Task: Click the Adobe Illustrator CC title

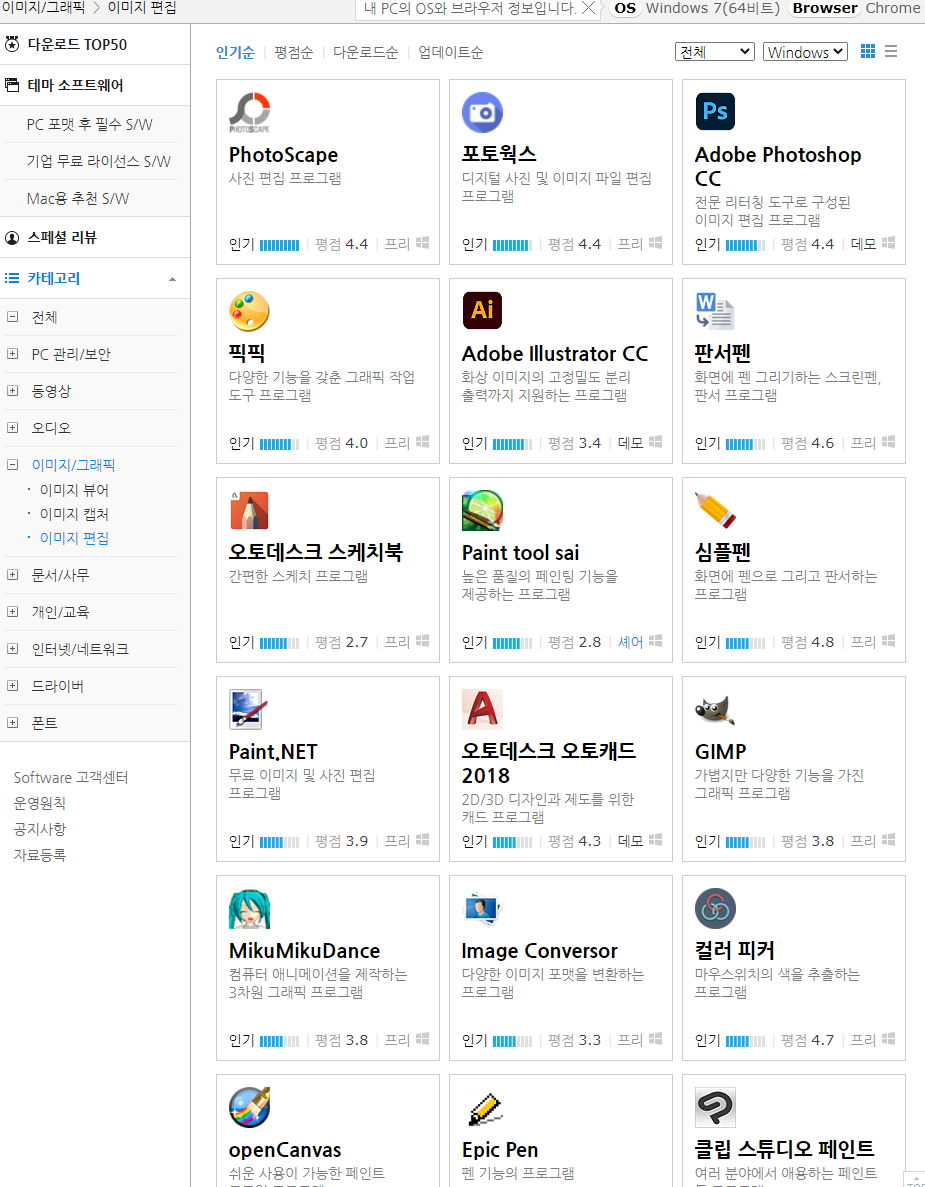Action: pos(555,354)
